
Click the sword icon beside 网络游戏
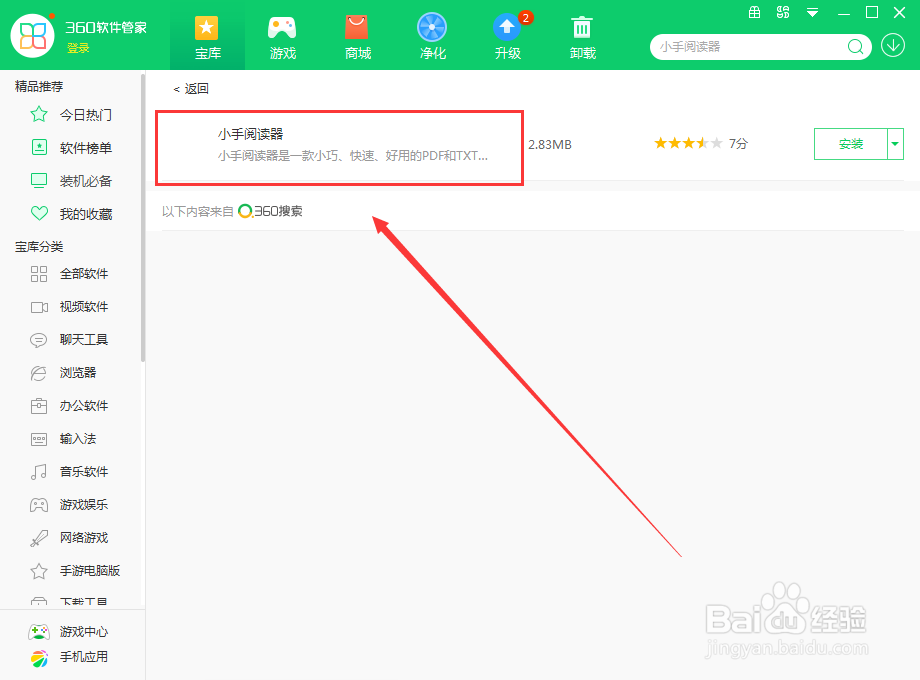[x=39, y=538]
